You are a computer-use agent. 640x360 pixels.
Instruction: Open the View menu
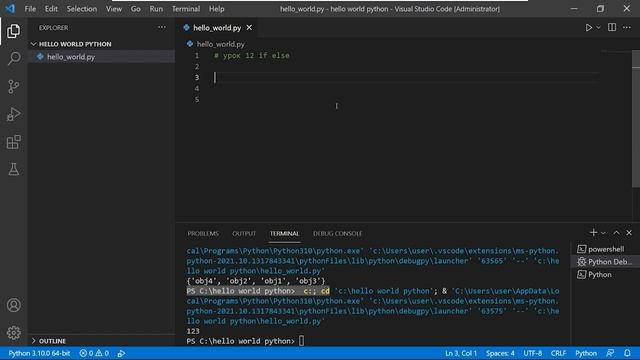114,9
